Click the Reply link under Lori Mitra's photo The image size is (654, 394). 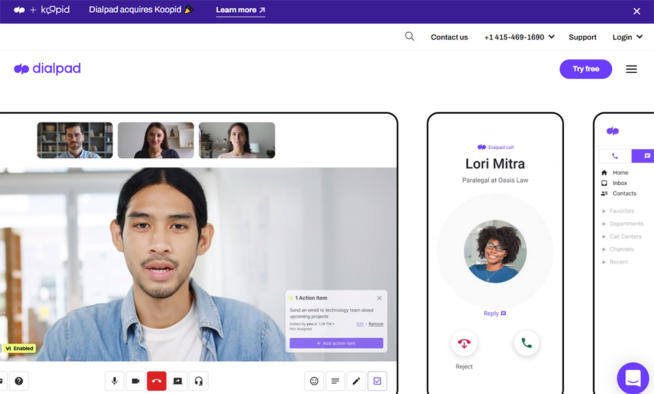[495, 313]
